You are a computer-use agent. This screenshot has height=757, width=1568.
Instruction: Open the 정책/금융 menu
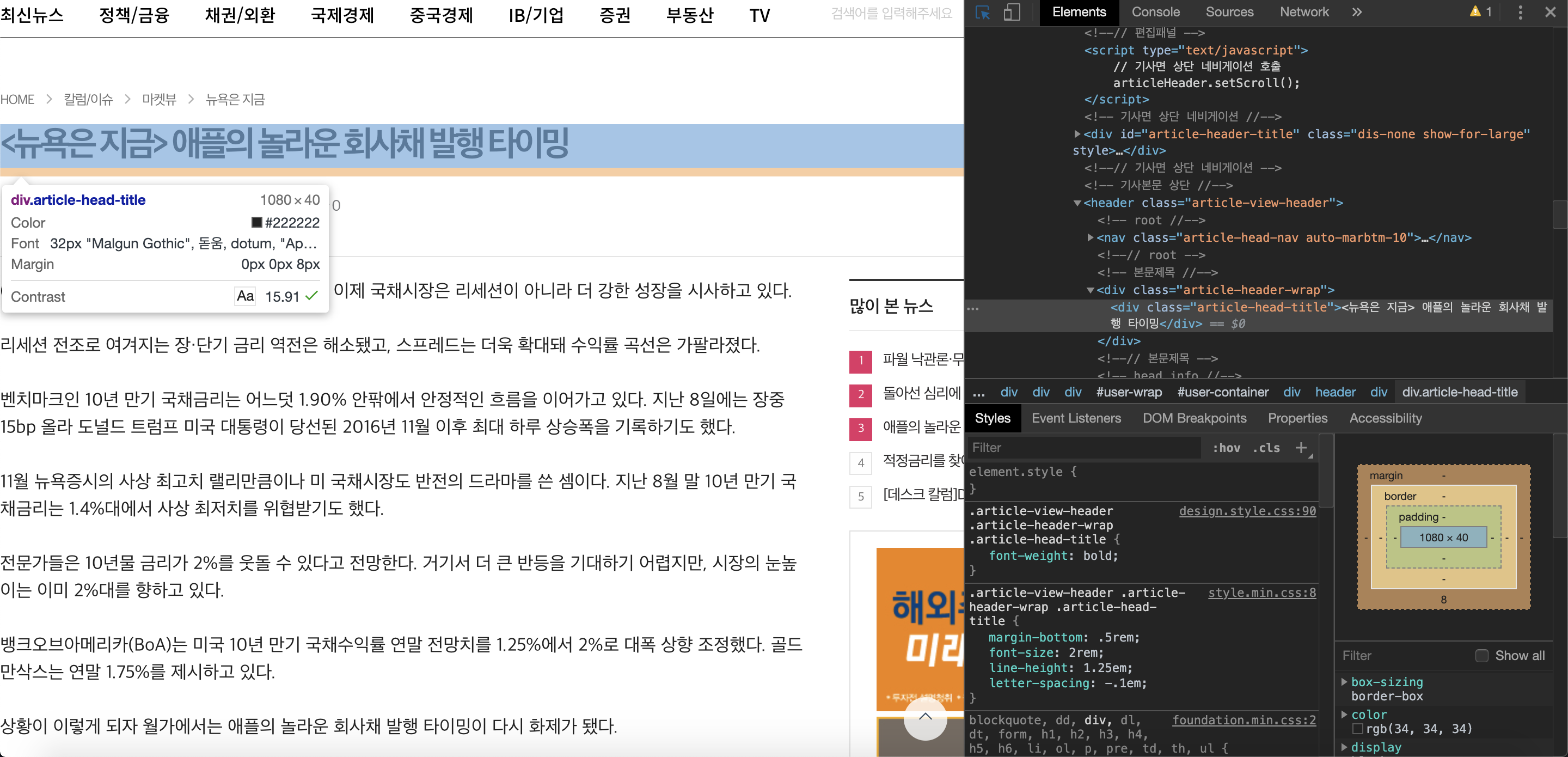[134, 15]
